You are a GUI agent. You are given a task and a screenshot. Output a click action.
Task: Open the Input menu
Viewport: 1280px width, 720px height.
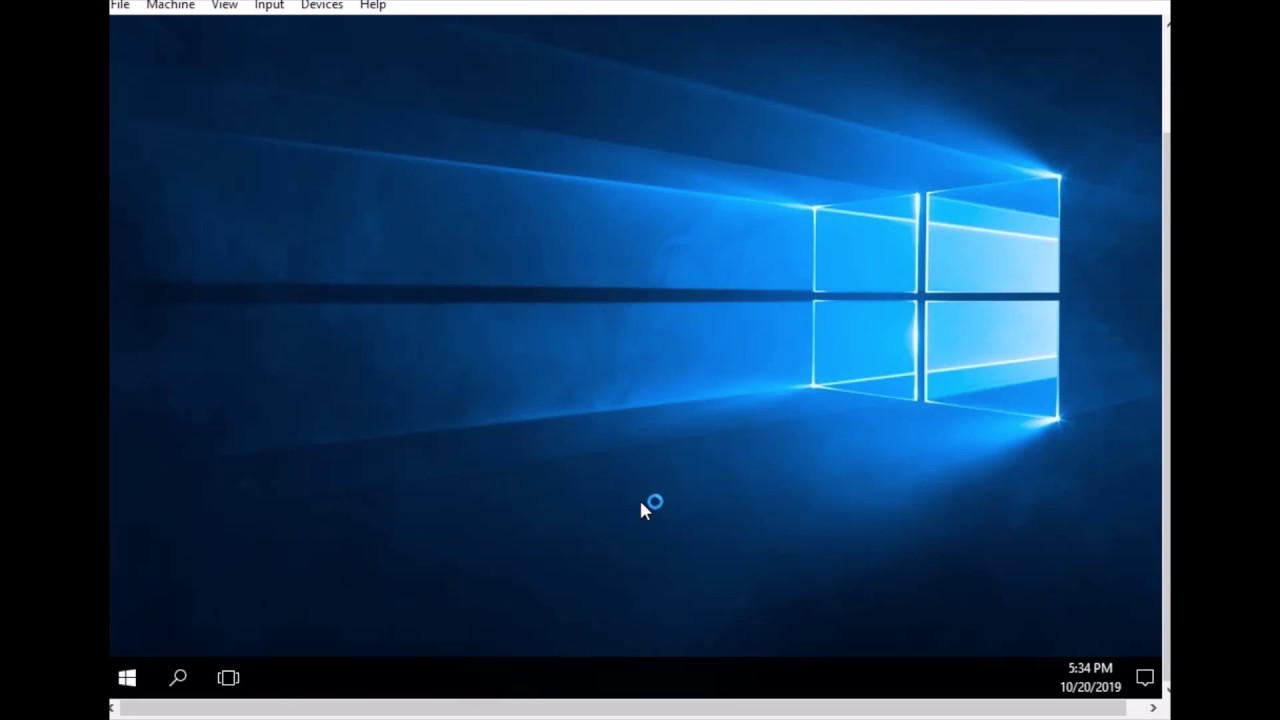pos(269,5)
